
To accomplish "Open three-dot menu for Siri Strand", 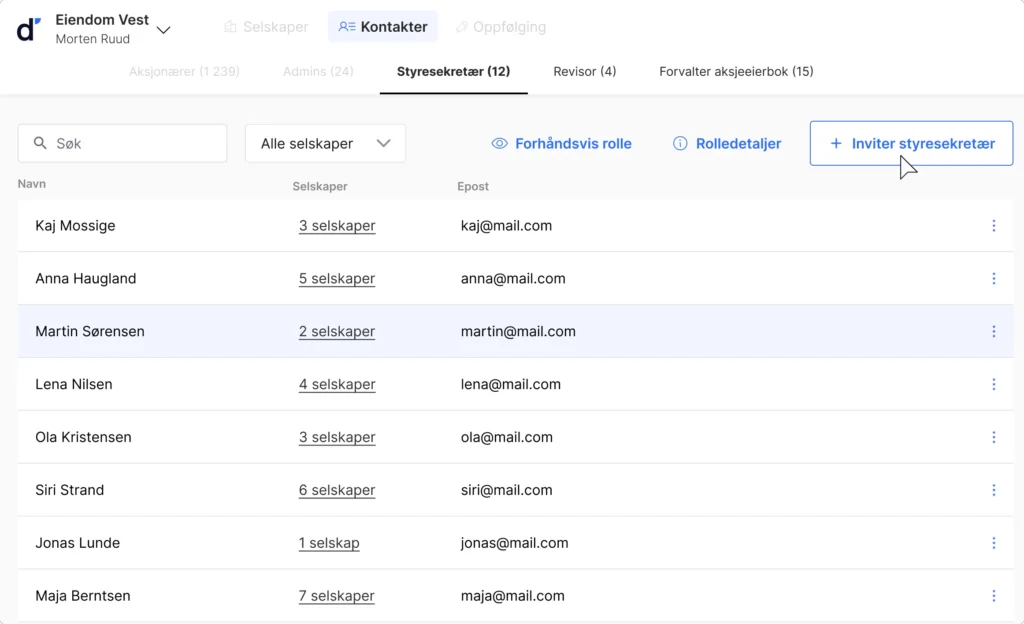I will pos(993,491).
